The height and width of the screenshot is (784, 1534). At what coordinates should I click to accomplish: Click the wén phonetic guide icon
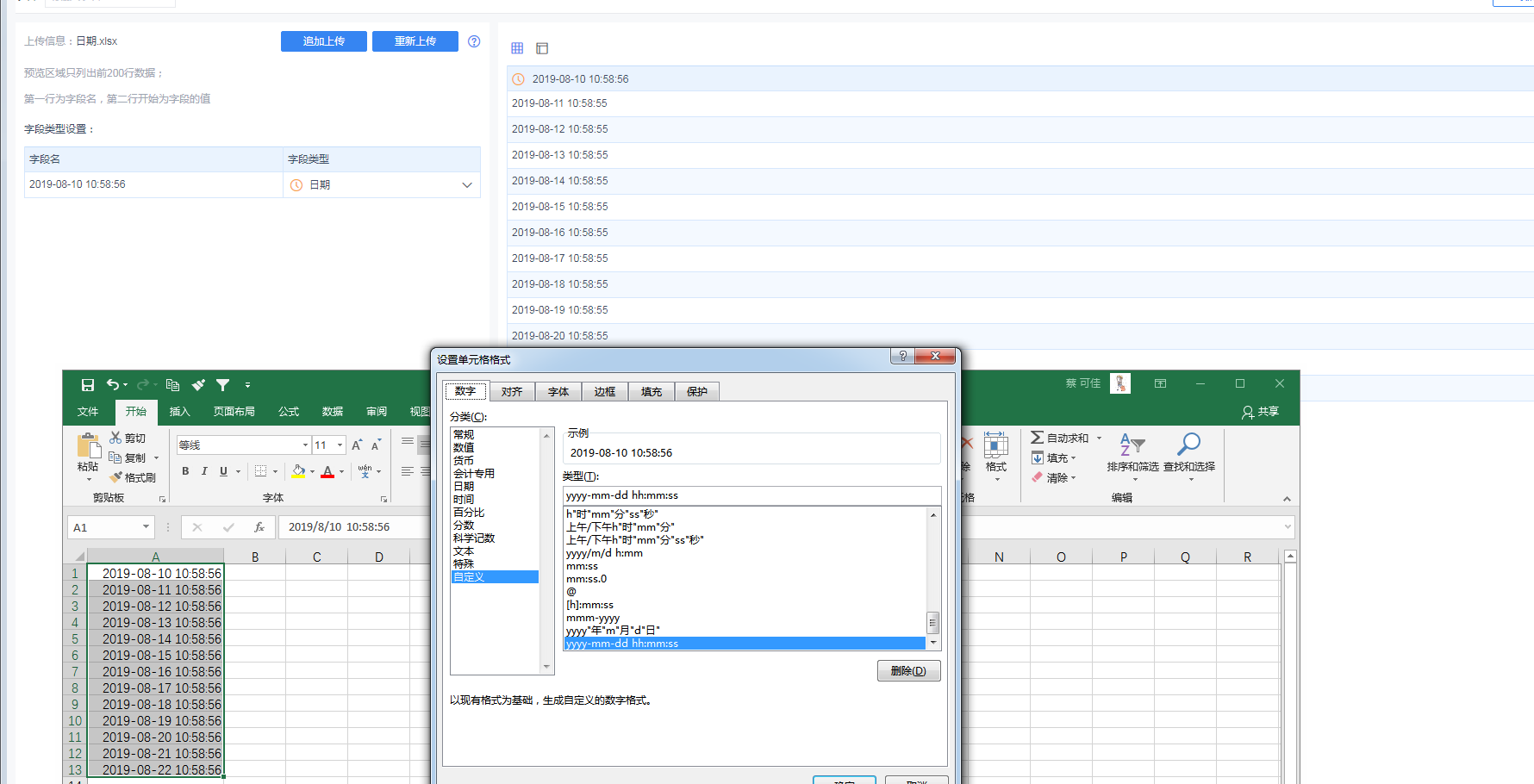365,471
